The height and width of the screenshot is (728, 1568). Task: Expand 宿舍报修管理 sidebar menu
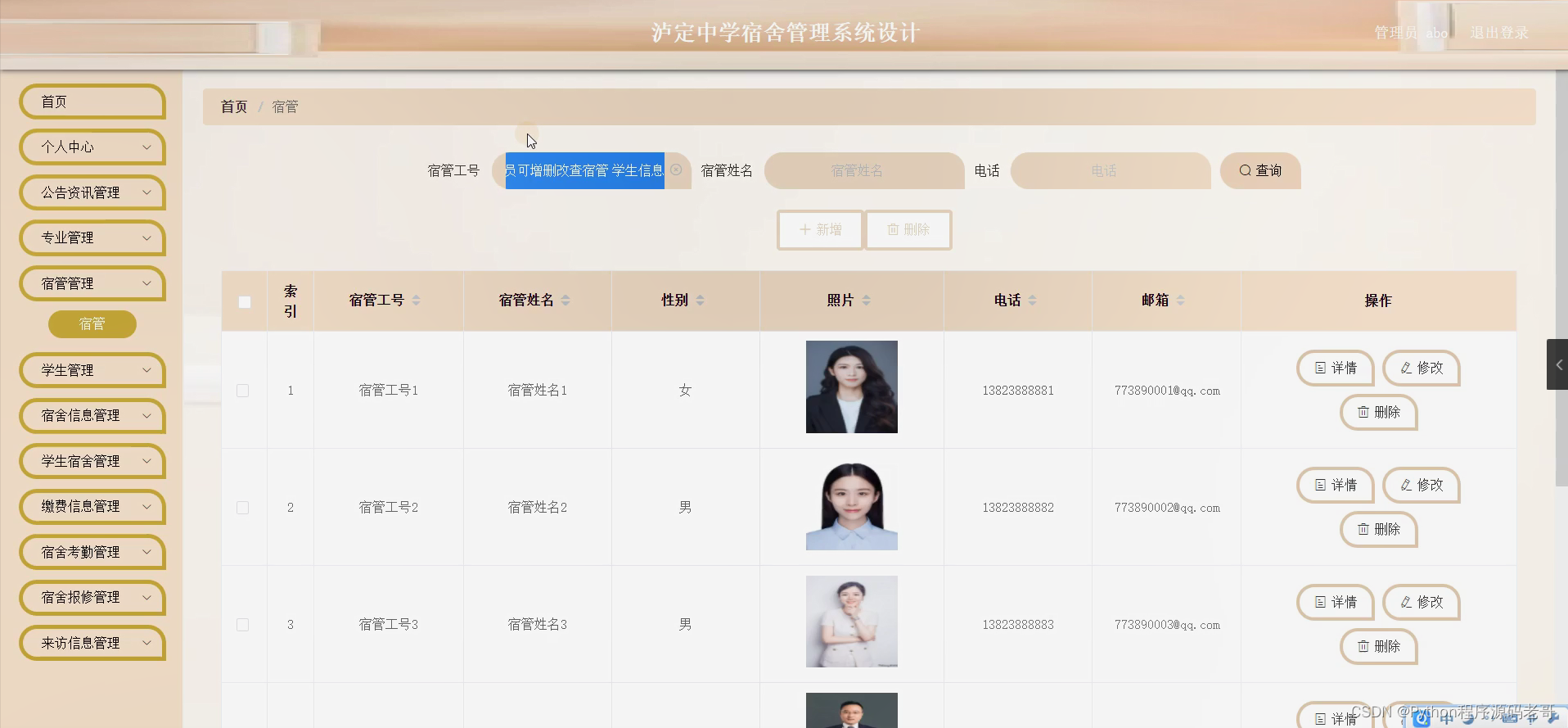tap(92, 598)
